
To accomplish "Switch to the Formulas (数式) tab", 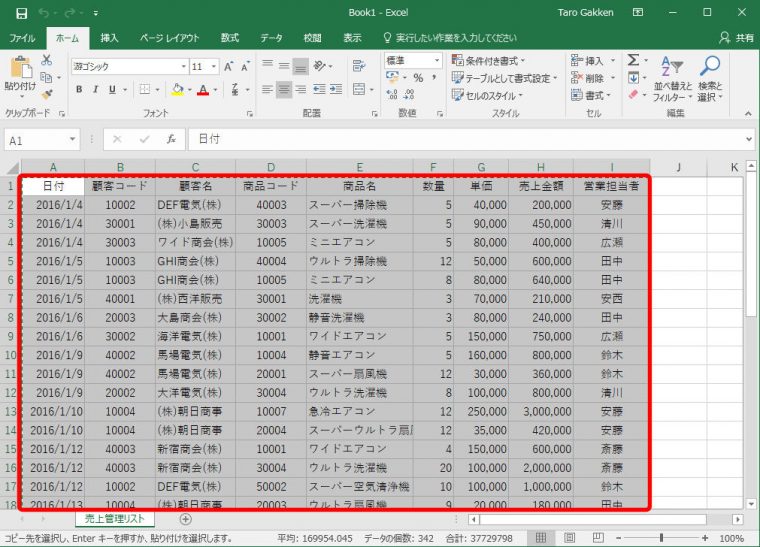I will 230,38.
